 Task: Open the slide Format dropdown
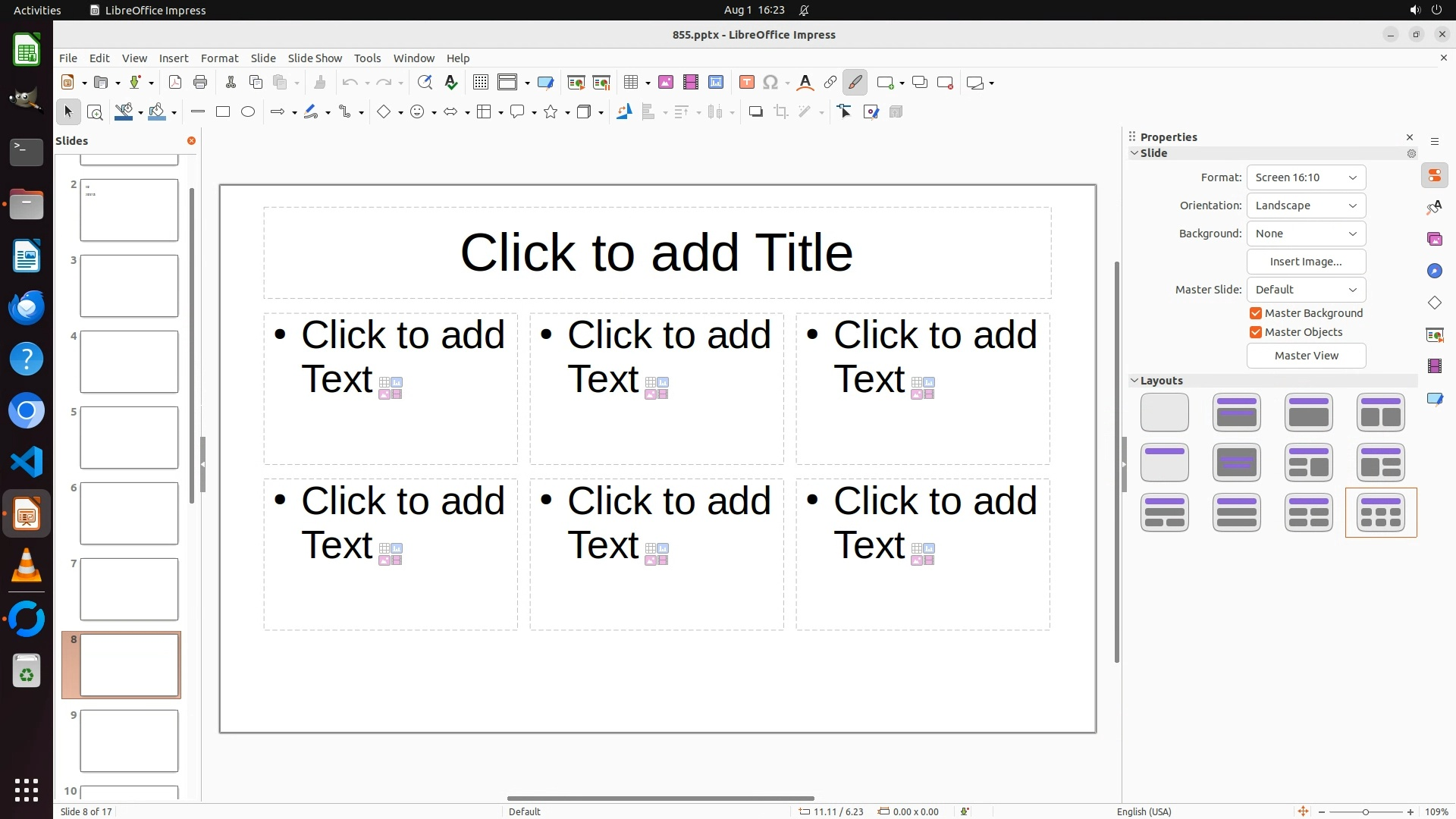point(1306,177)
